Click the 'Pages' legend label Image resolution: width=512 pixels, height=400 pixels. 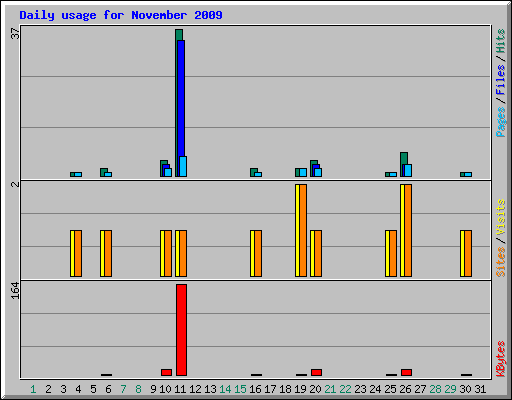pos(500,122)
